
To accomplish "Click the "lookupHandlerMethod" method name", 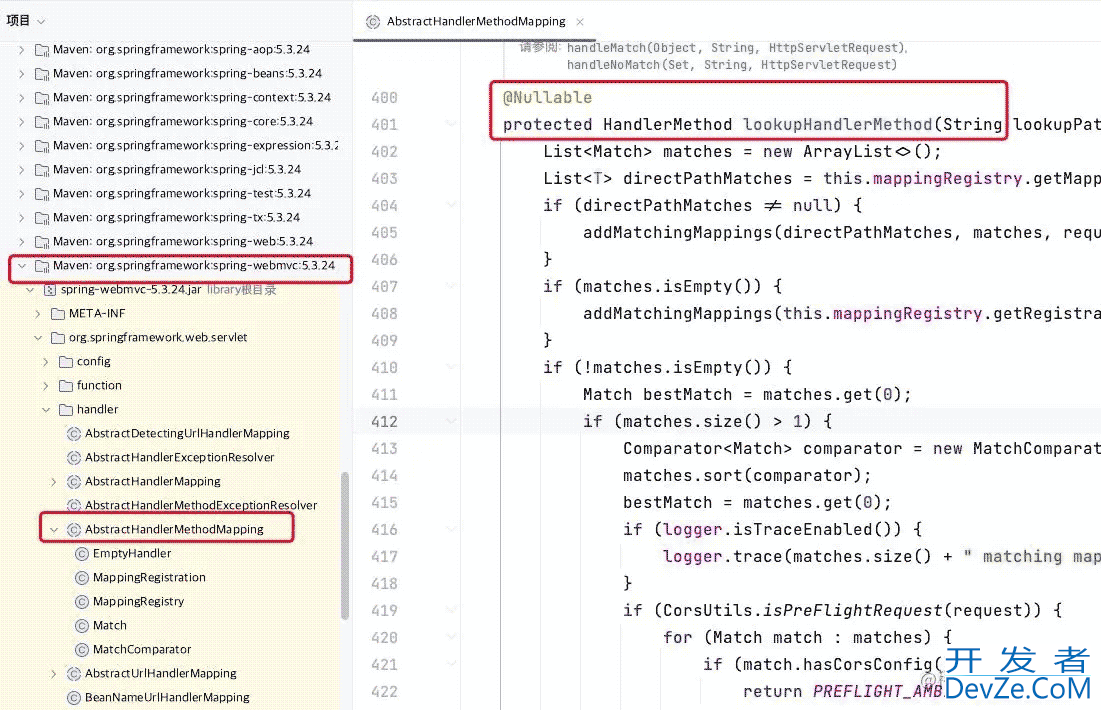I will [x=838, y=124].
